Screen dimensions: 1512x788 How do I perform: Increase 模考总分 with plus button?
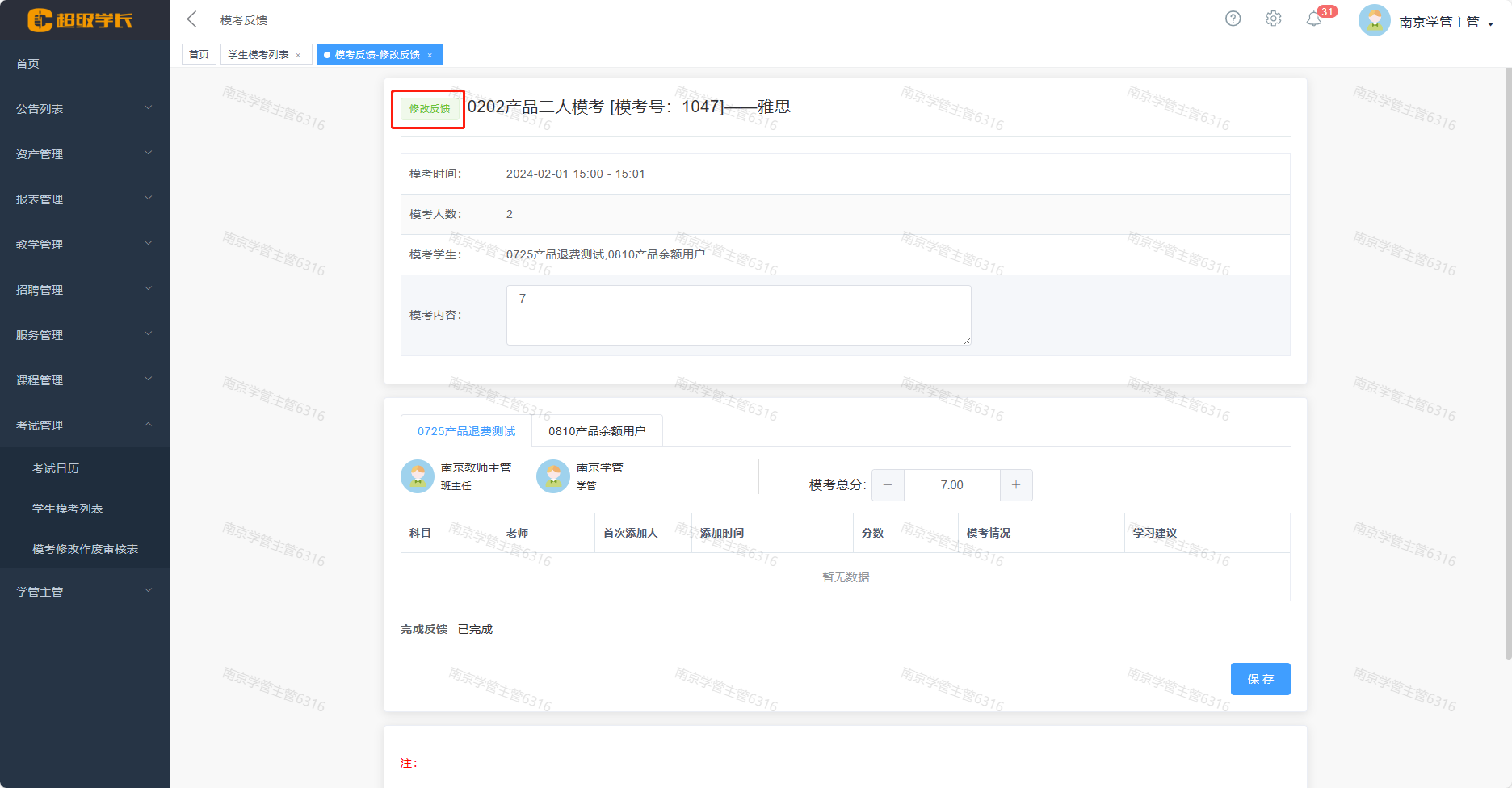pos(1016,485)
